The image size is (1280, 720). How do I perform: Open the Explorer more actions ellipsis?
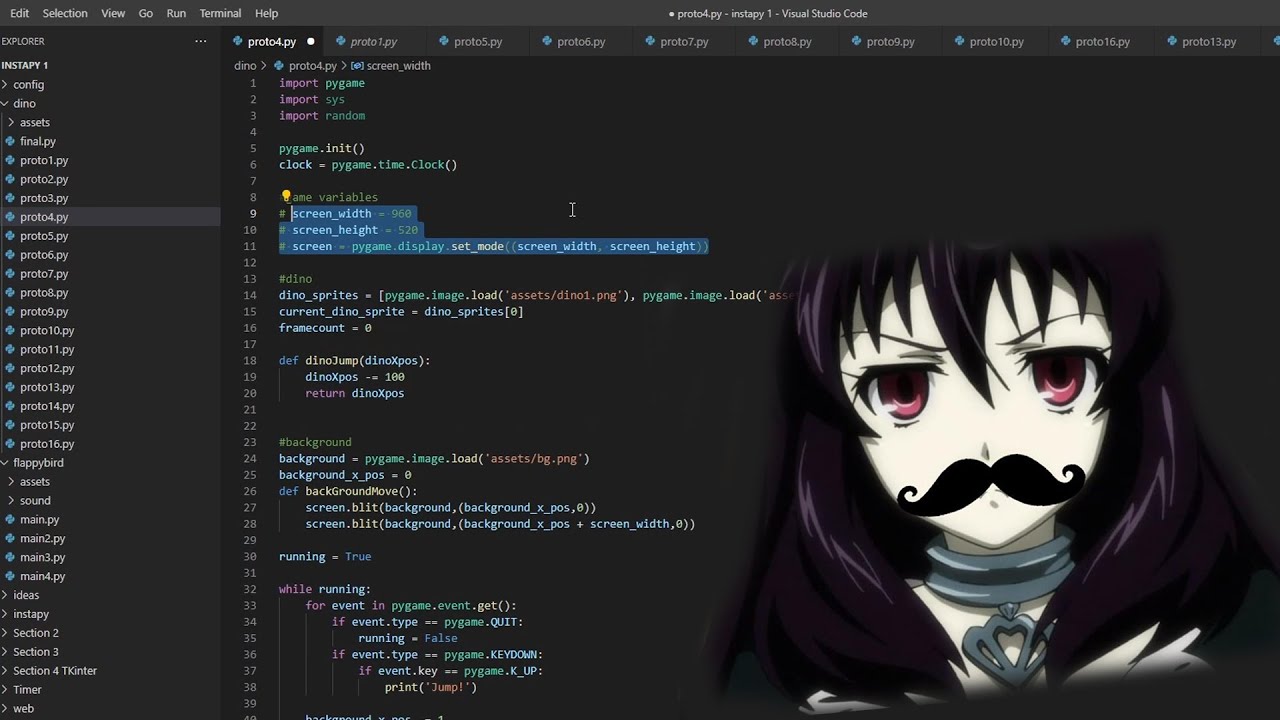coord(201,41)
